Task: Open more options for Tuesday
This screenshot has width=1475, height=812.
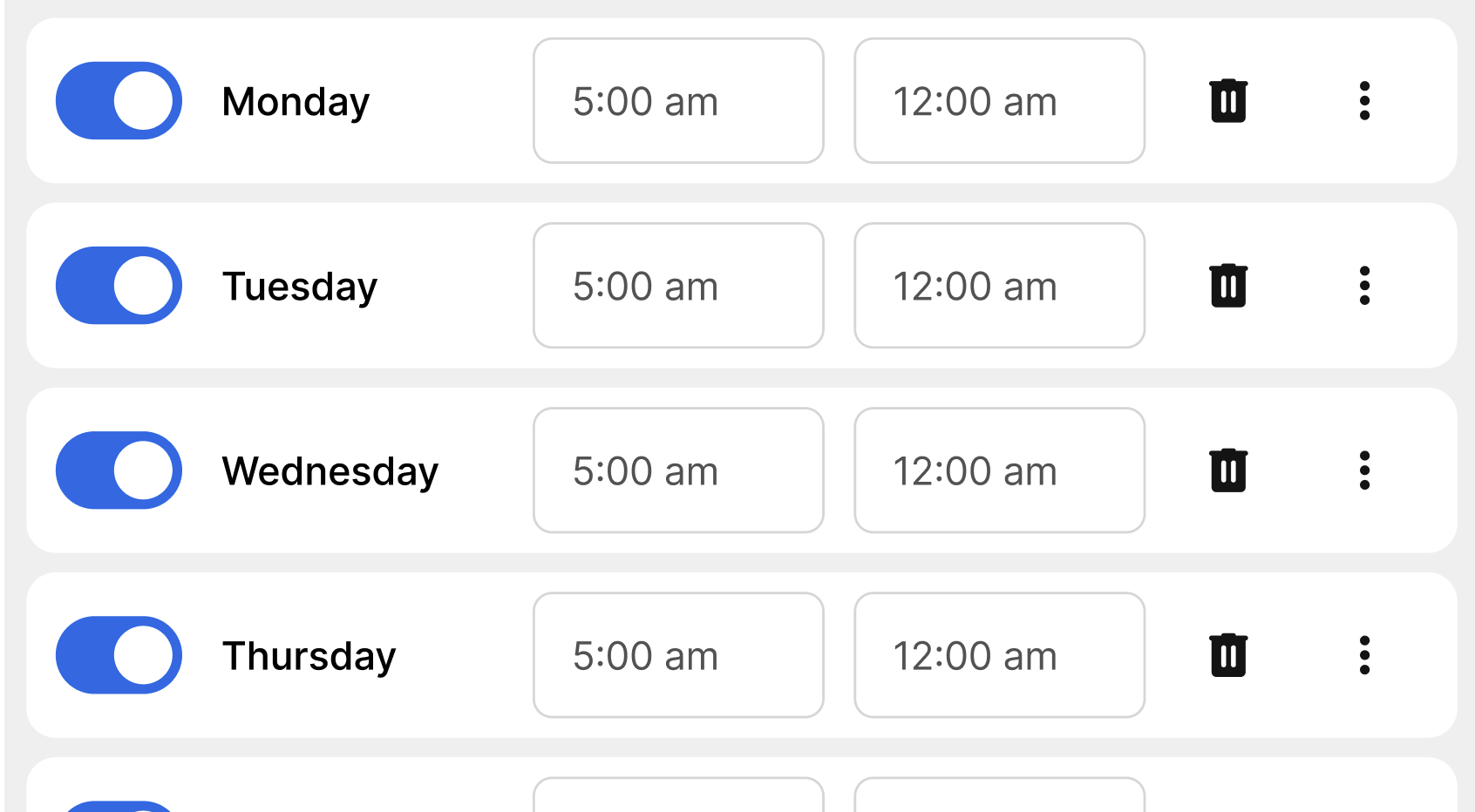Action: coord(1364,286)
